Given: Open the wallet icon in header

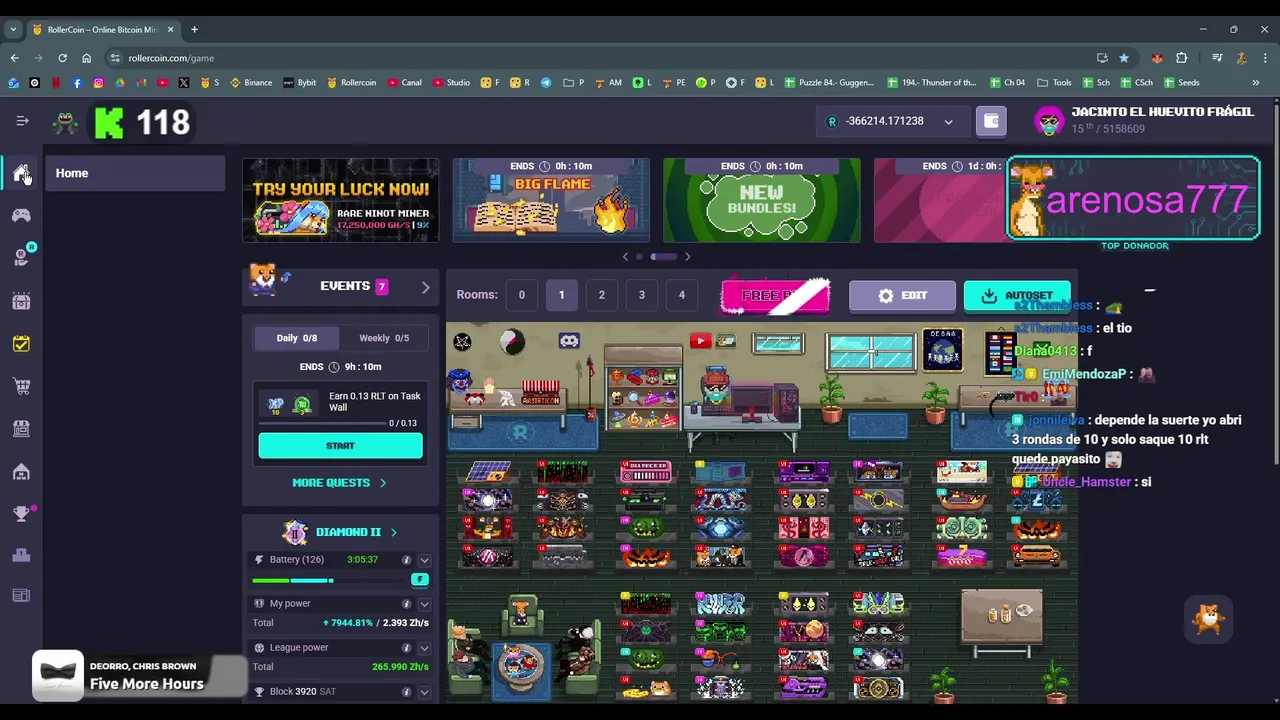Looking at the screenshot, I should 991,121.
